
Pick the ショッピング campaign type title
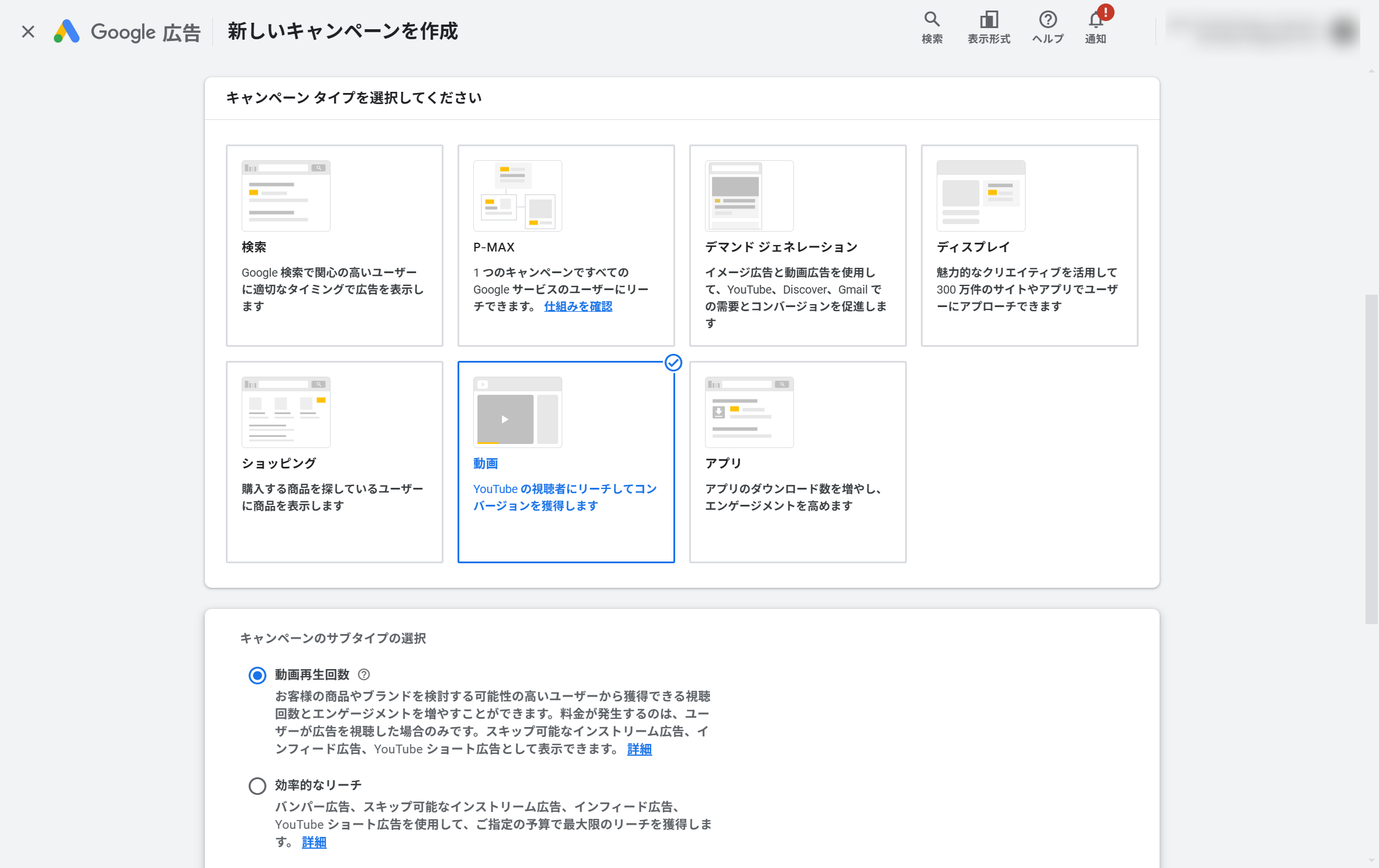[279, 463]
